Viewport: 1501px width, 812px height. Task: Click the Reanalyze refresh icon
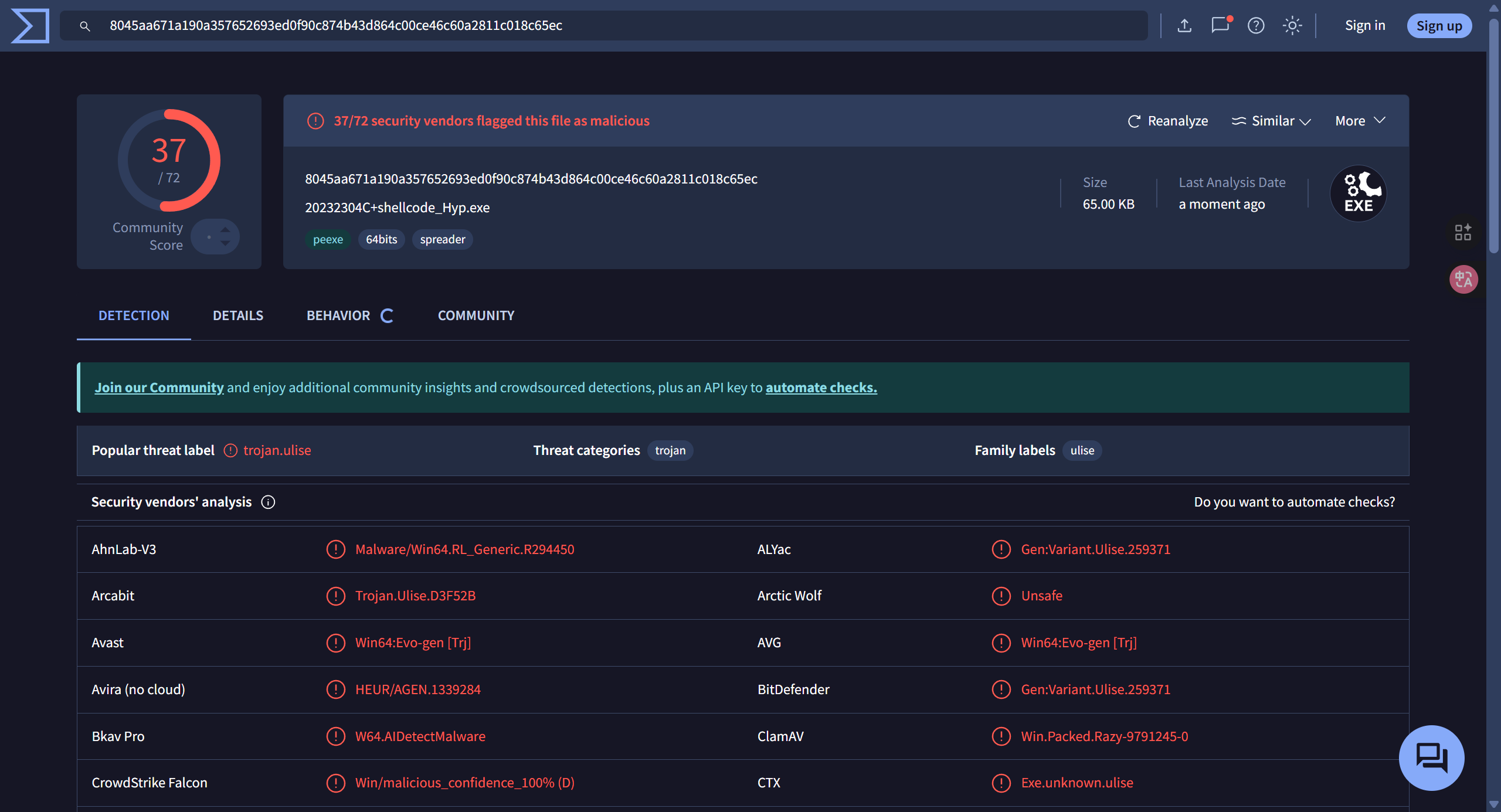1134,121
